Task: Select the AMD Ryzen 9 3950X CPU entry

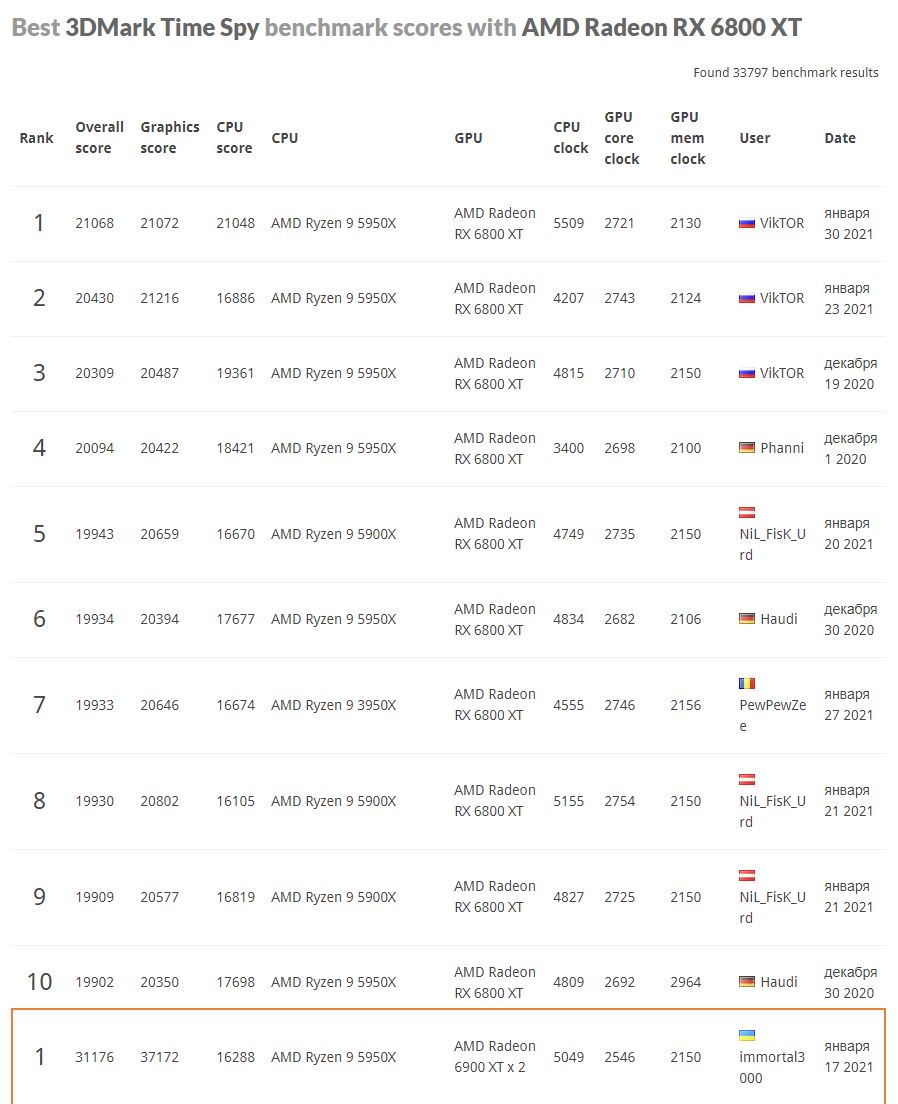Action: click(333, 705)
